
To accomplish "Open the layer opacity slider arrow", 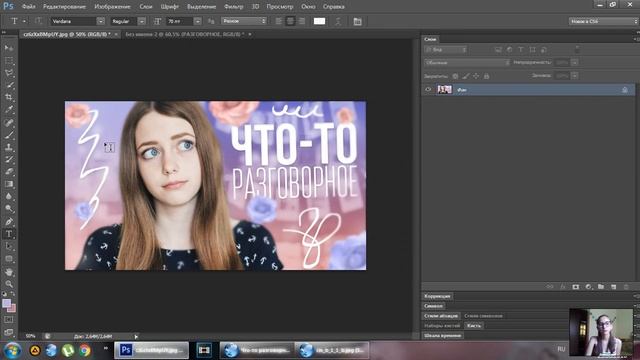I will 575,62.
